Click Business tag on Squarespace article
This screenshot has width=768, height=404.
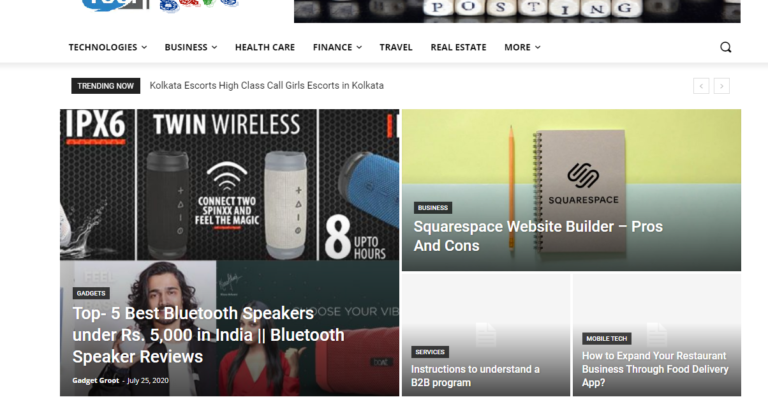click(433, 208)
